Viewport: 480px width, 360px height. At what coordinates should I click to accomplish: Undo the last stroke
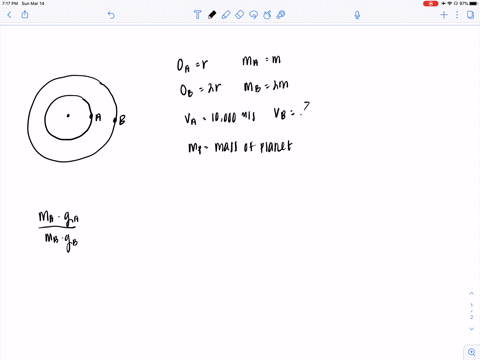[x=111, y=15]
